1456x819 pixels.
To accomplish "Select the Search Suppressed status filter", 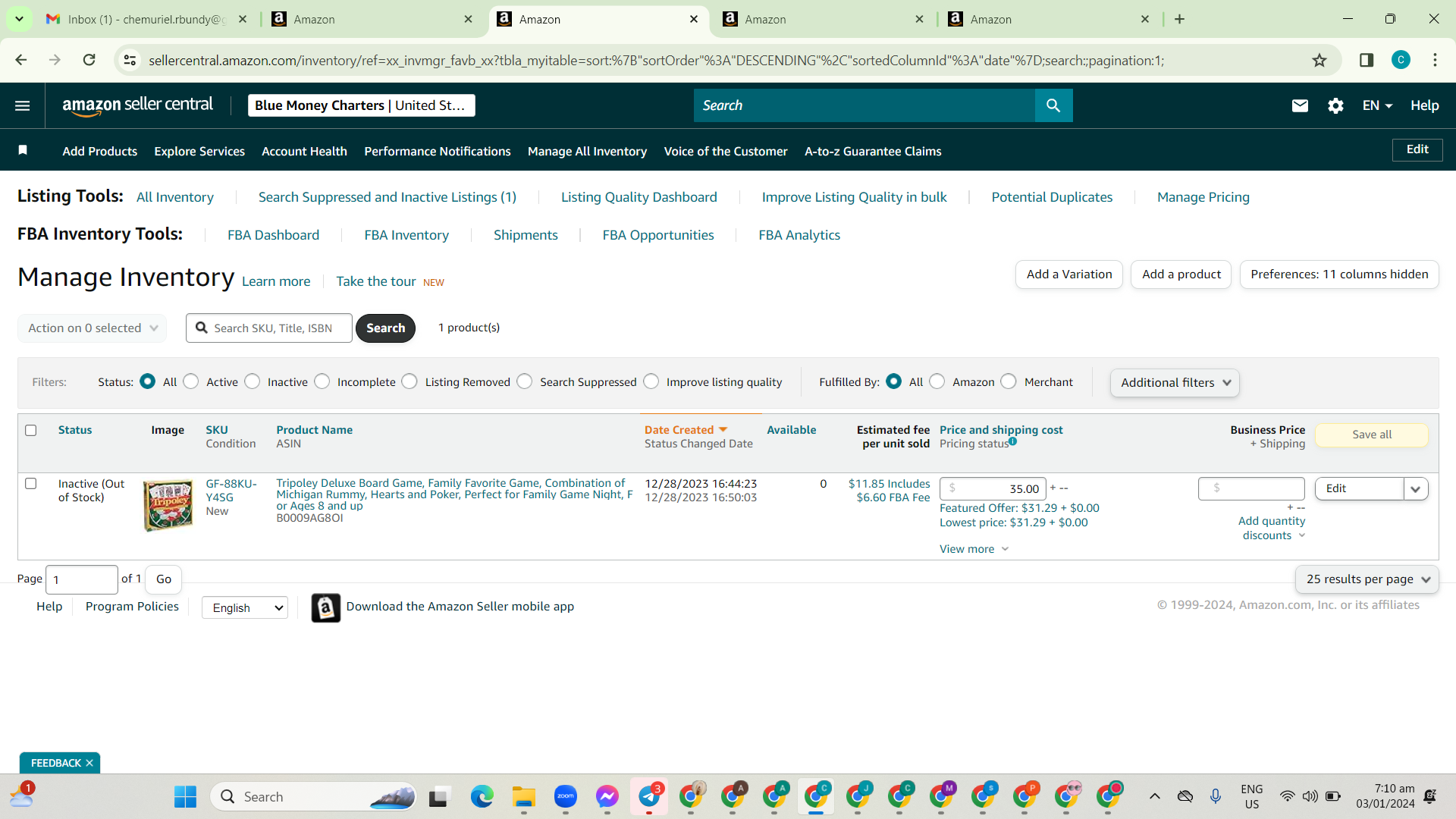I will [x=525, y=381].
